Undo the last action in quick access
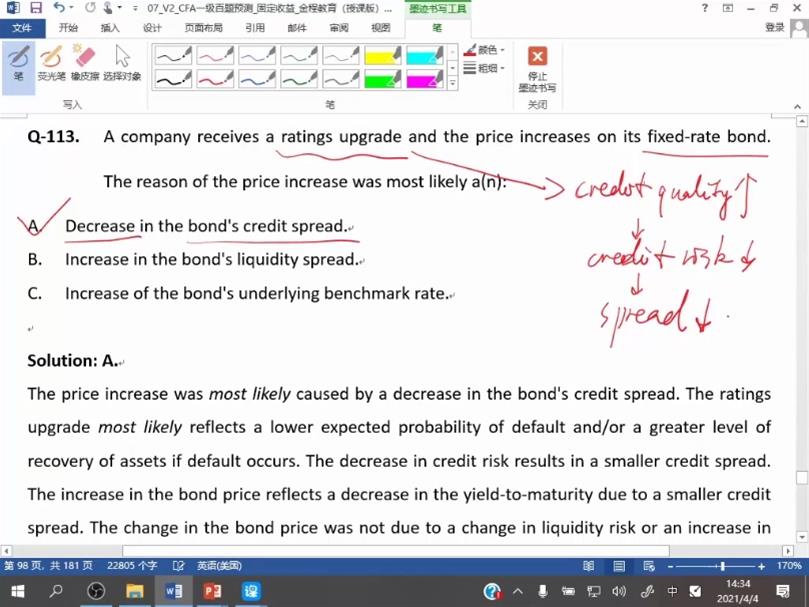 click(59, 8)
